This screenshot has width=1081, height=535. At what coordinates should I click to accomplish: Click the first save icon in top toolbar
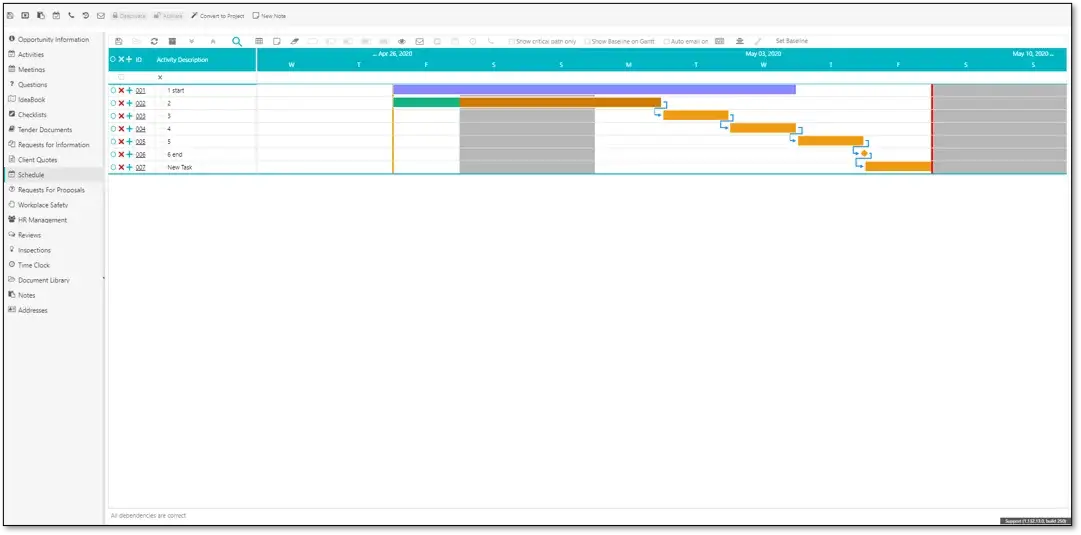pos(10,15)
